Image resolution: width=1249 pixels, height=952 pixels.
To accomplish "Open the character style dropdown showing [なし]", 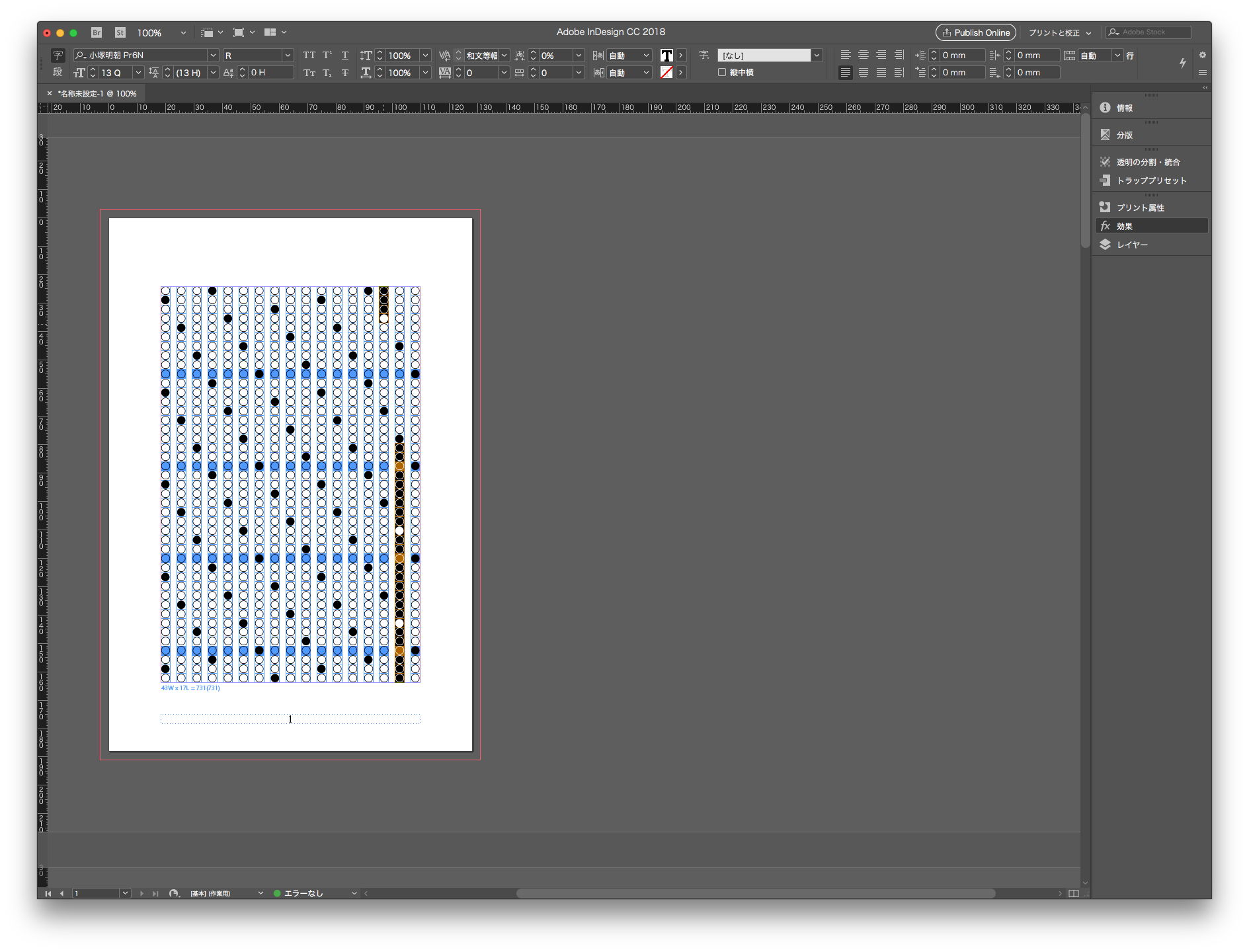I will (x=817, y=56).
